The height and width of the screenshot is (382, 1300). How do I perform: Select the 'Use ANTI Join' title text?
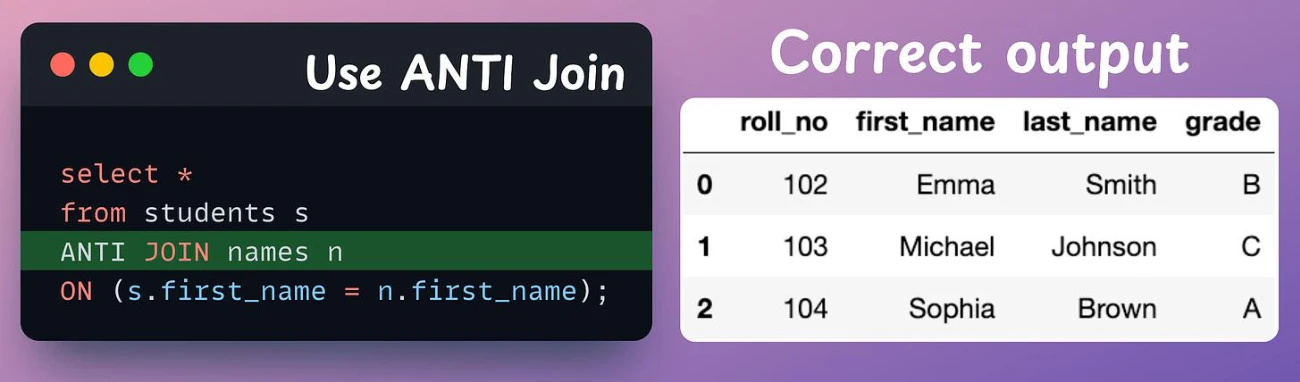tap(465, 73)
